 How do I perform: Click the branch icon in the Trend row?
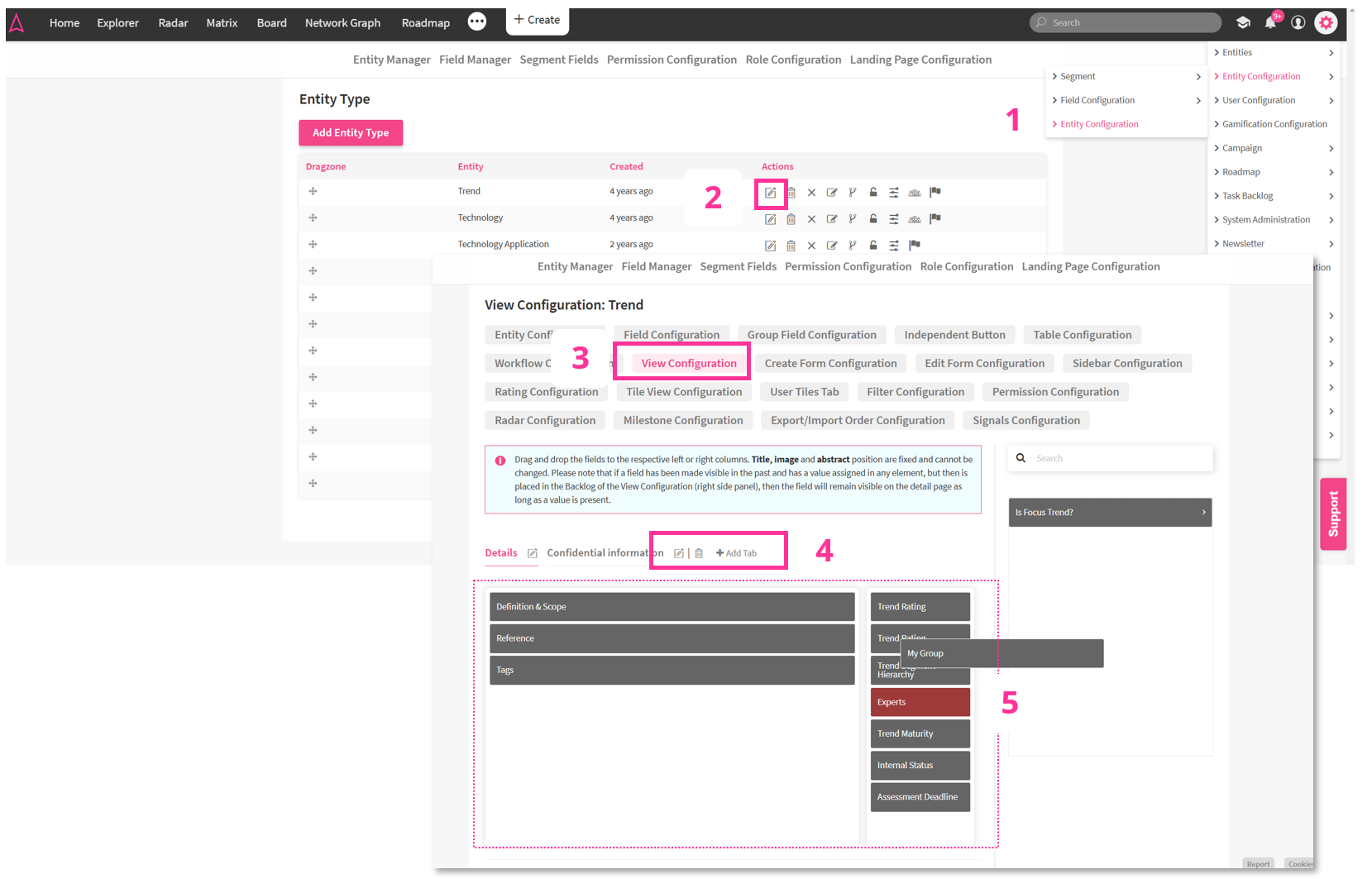(852, 193)
